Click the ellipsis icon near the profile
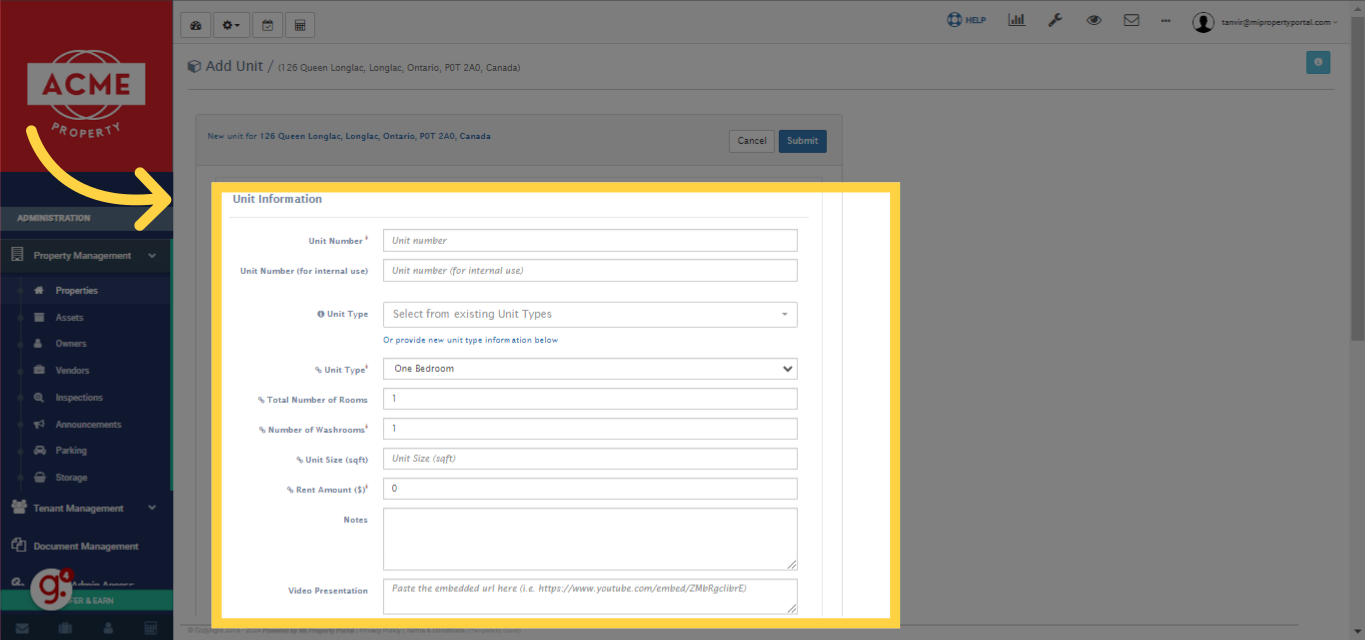 point(1165,20)
